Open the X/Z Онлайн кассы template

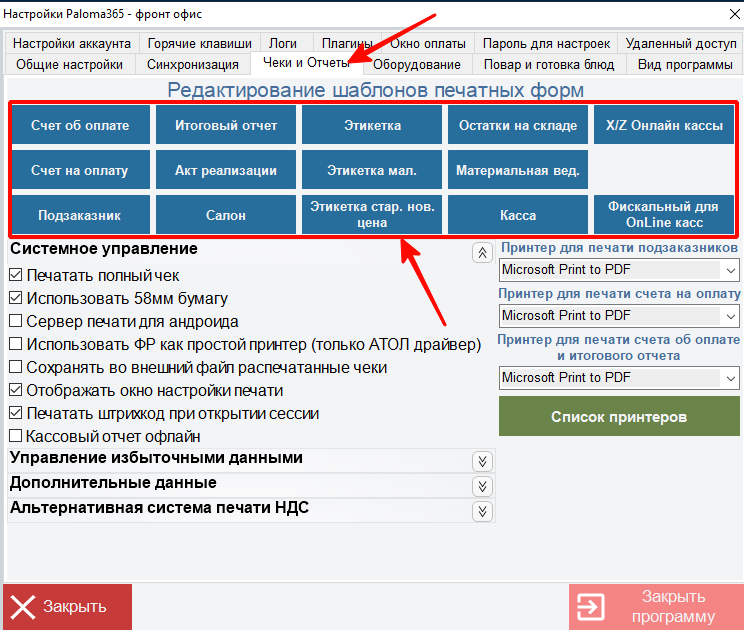click(x=664, y=125)
